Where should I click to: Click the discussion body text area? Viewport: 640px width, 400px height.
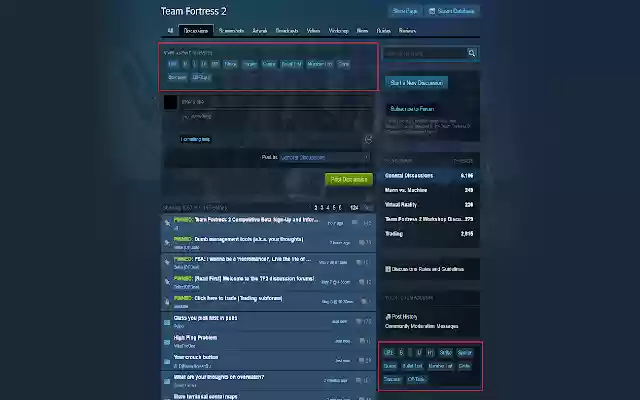(277, 121)
